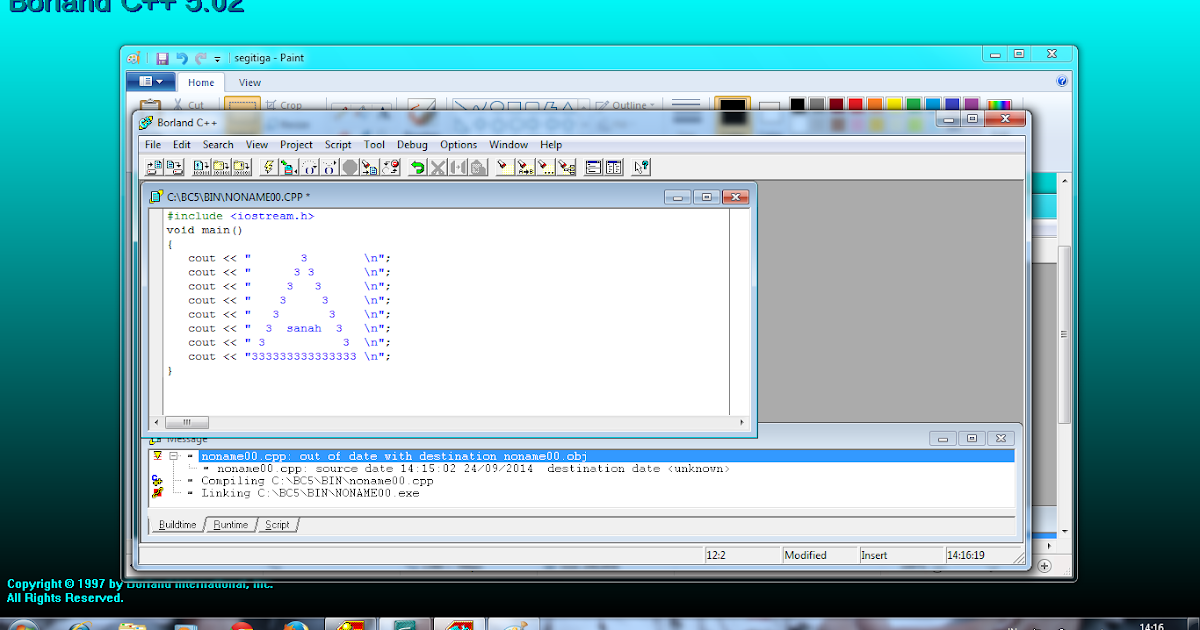This screenshot has width=1200, height=630.
Task: Switch to the Script message tab
Action: tap(278, 524)
